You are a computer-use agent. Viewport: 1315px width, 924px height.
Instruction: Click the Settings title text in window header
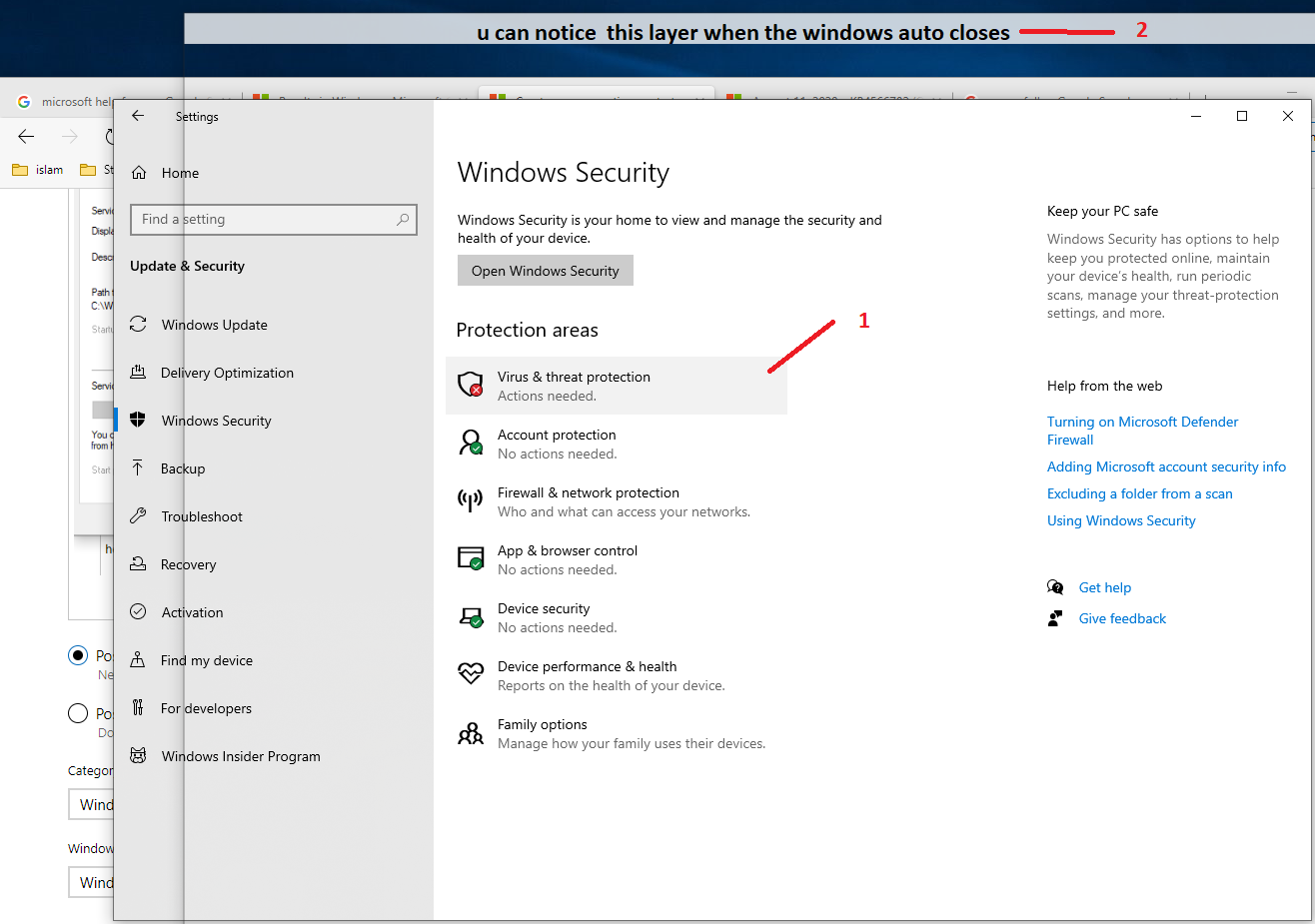point(197,117)
